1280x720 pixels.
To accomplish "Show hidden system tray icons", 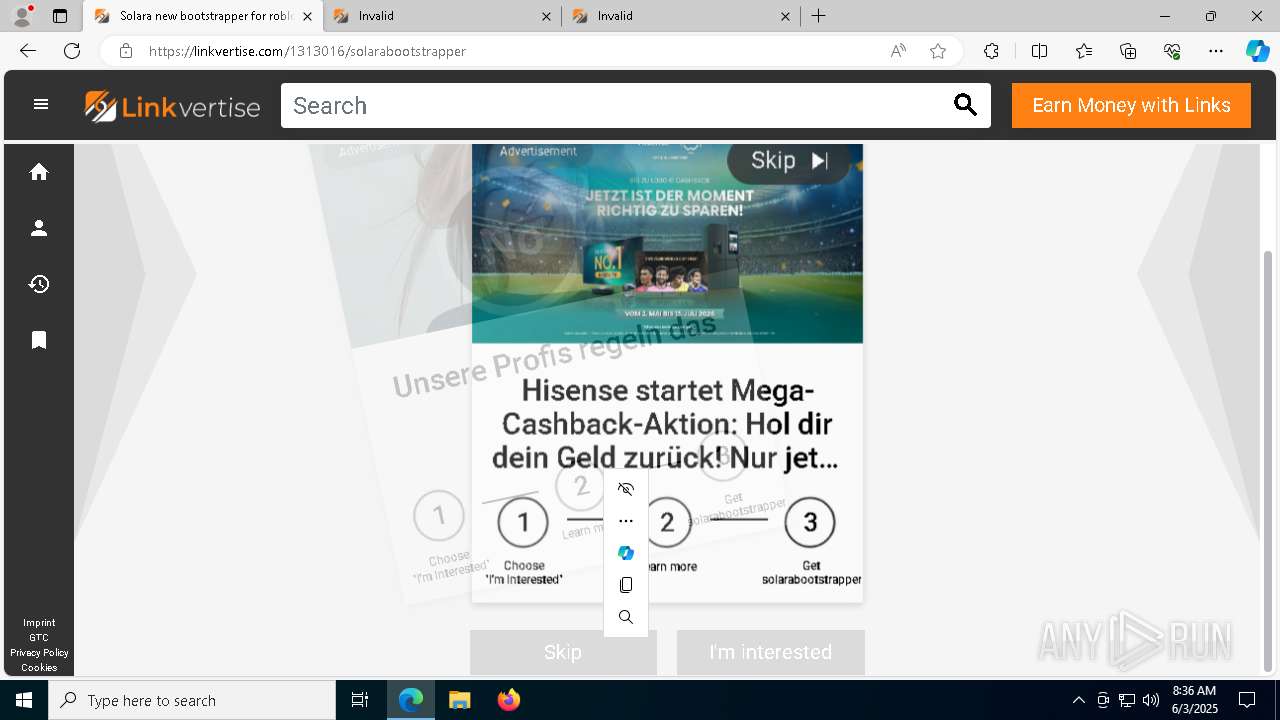I will pos(1078,700).
